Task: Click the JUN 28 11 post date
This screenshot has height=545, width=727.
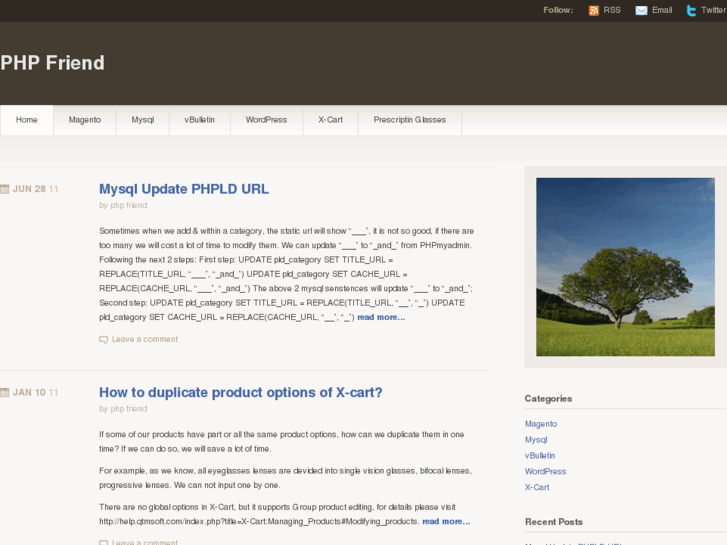Action: pos(35,189)
